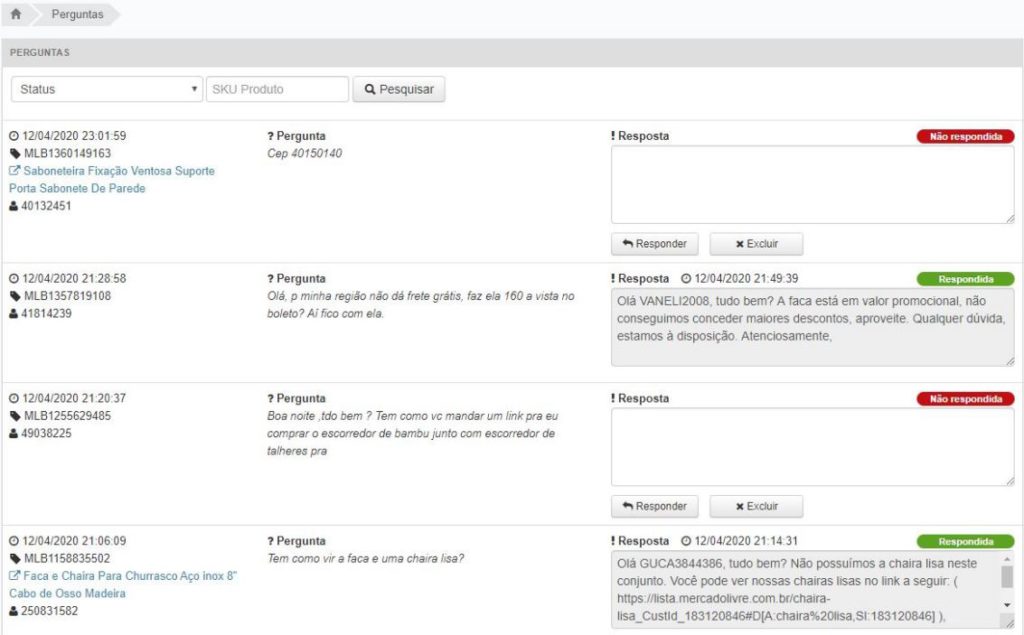Expand the Status dropdown filter
Screen dimensions: 1024x635
pos(107,89)
